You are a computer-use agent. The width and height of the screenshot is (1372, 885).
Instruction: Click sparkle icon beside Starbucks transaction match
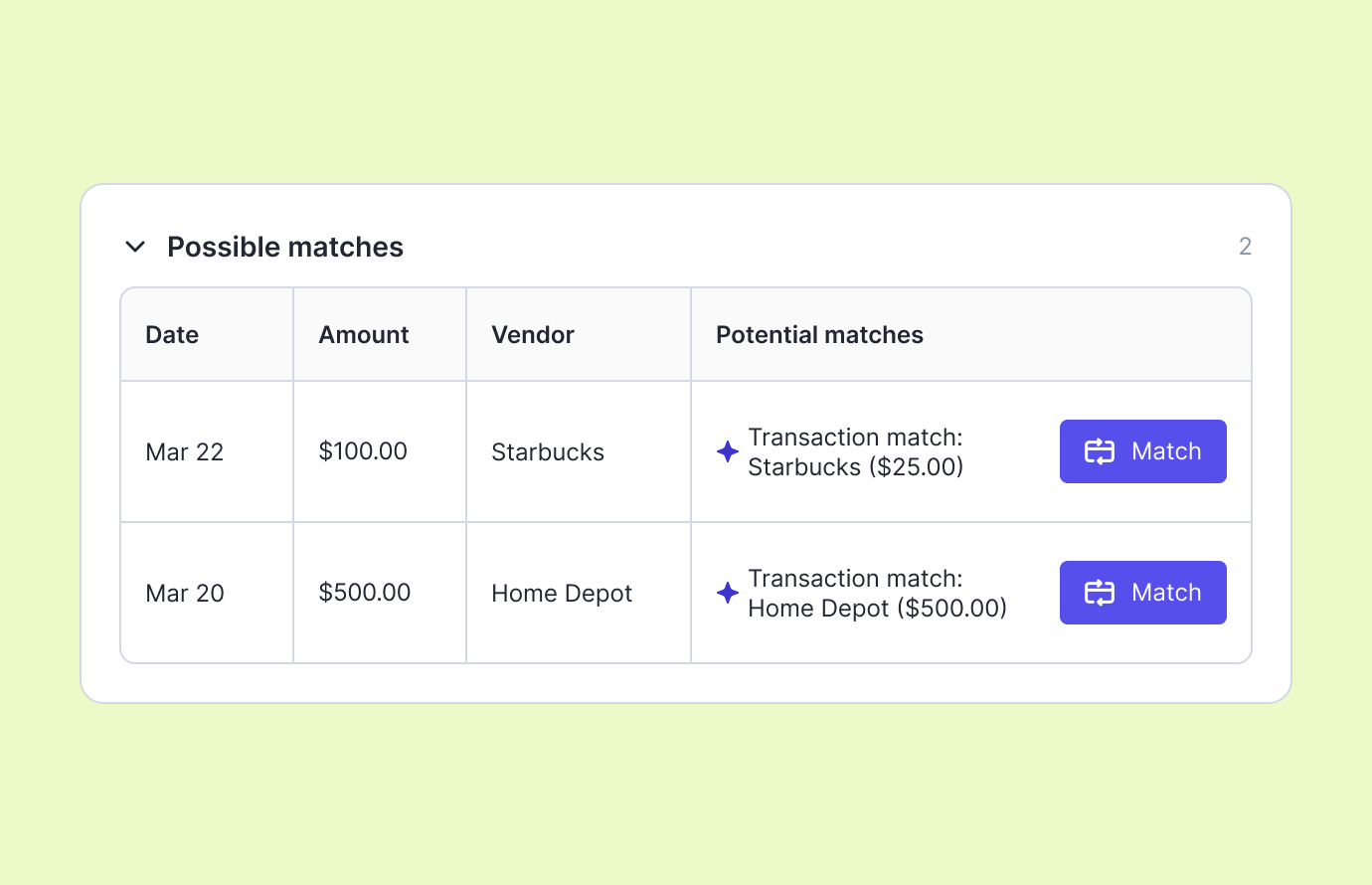coord(728,451)
